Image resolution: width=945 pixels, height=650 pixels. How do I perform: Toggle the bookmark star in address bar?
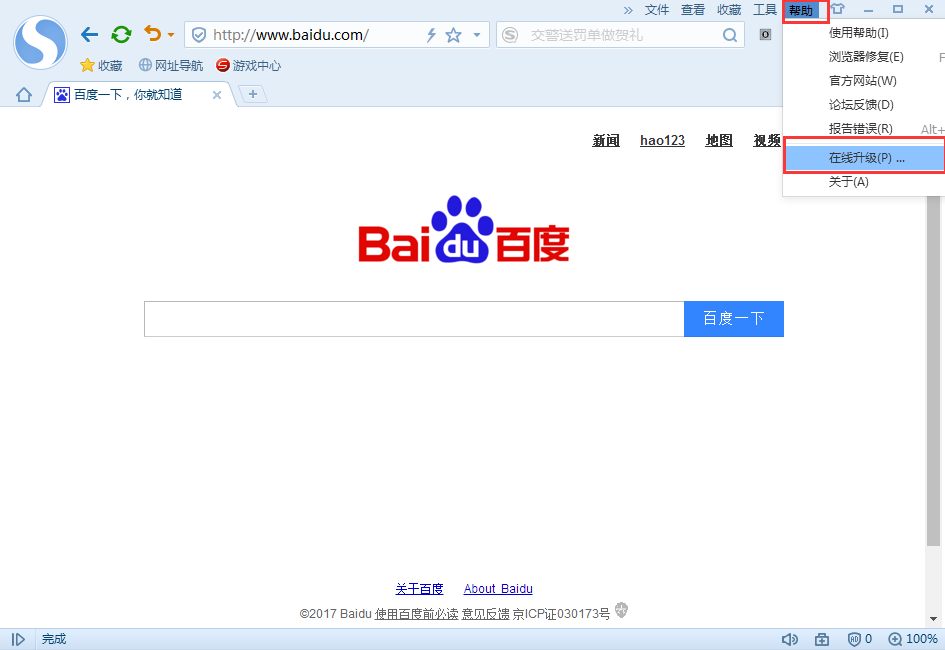(453, 33)
